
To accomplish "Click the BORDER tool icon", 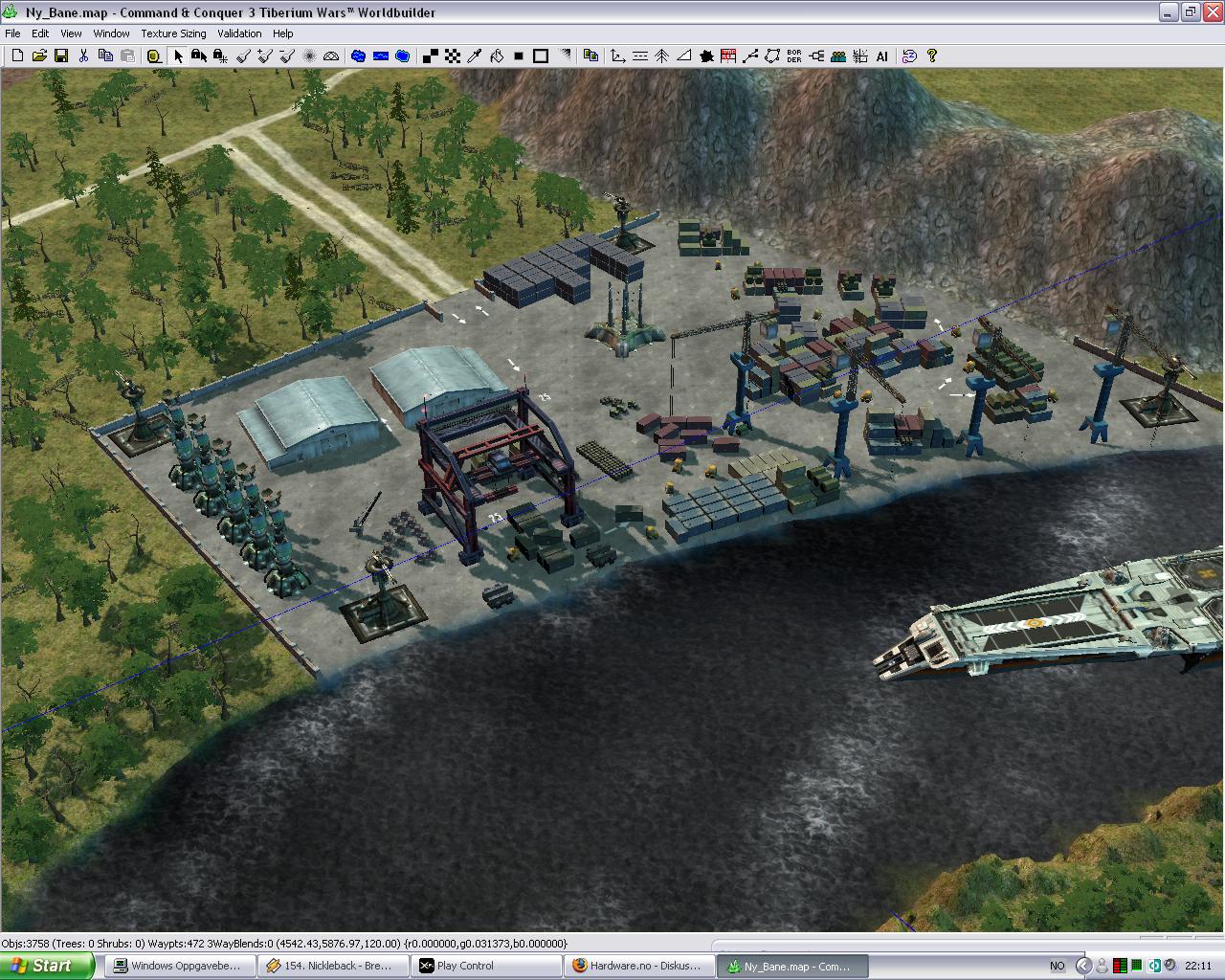I will point(794,56).
